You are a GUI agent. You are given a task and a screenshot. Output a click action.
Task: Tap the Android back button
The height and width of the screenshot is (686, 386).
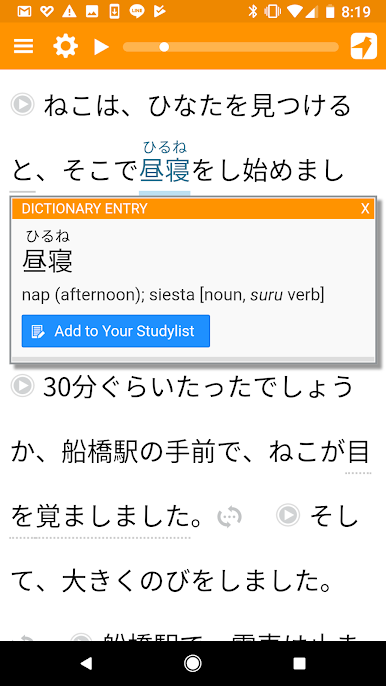86,664
